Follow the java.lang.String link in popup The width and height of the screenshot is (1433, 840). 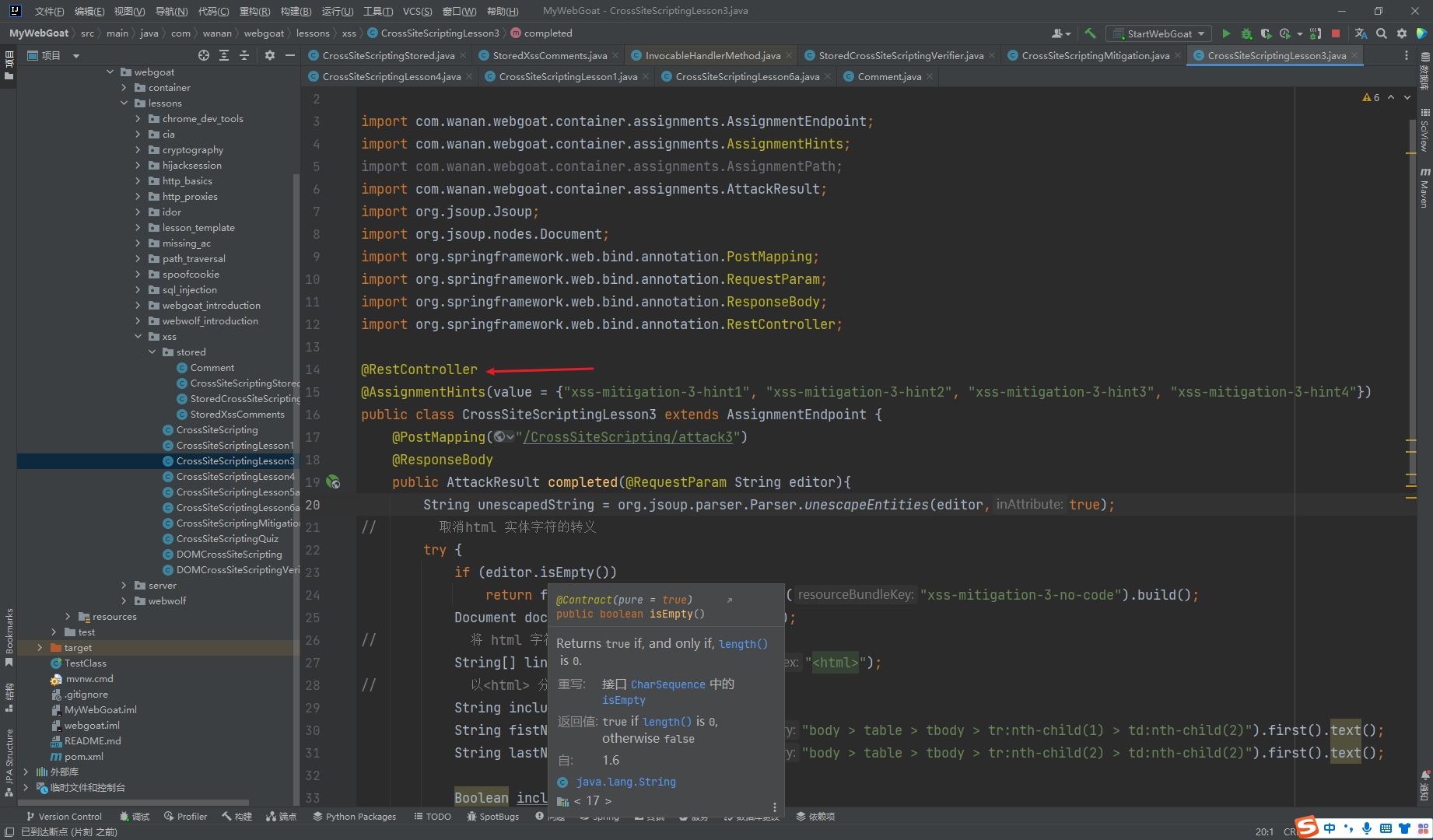coord(626,782)
